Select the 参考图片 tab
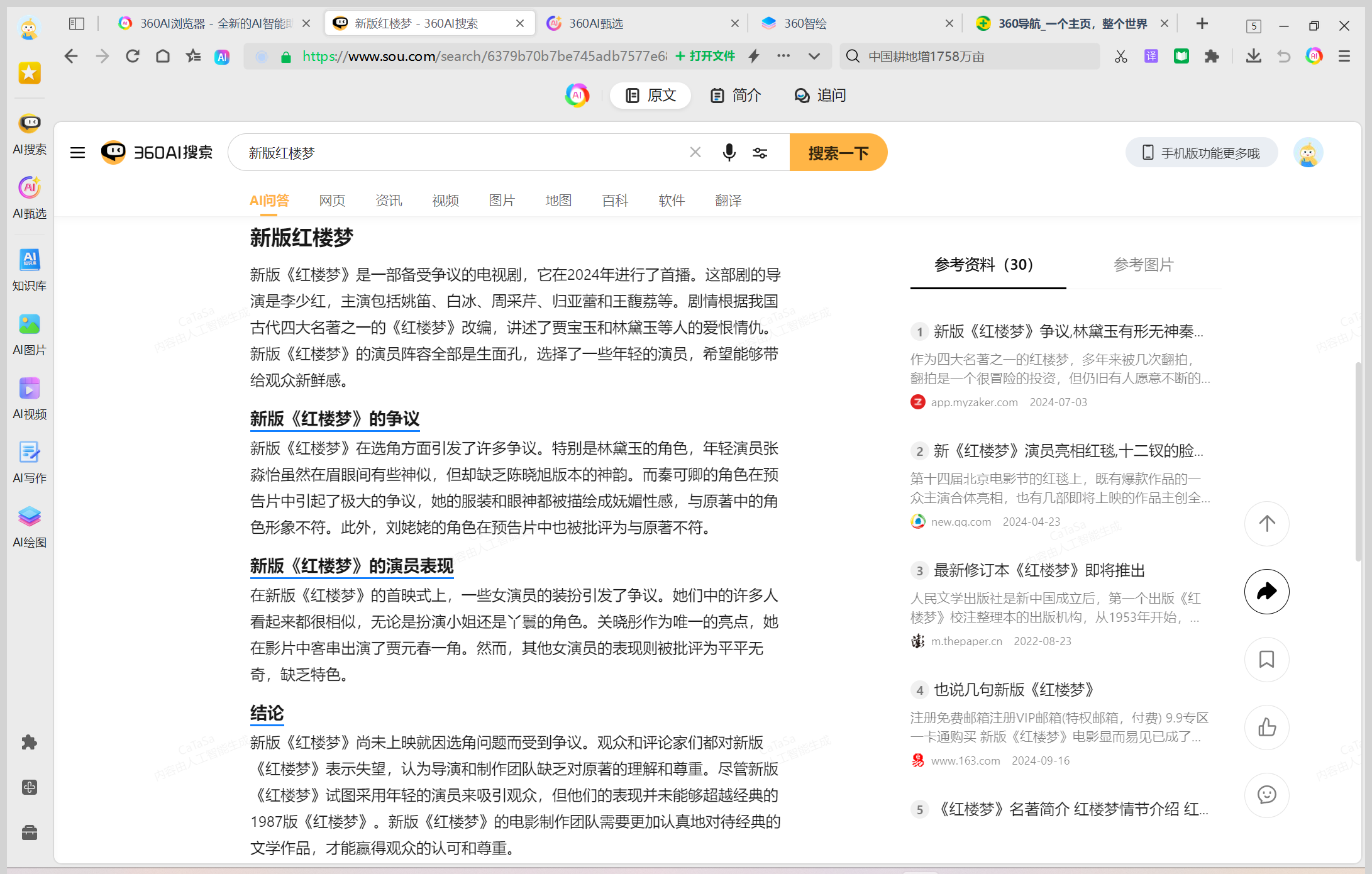This screenshot has height=874, width=1372. 1144,265
